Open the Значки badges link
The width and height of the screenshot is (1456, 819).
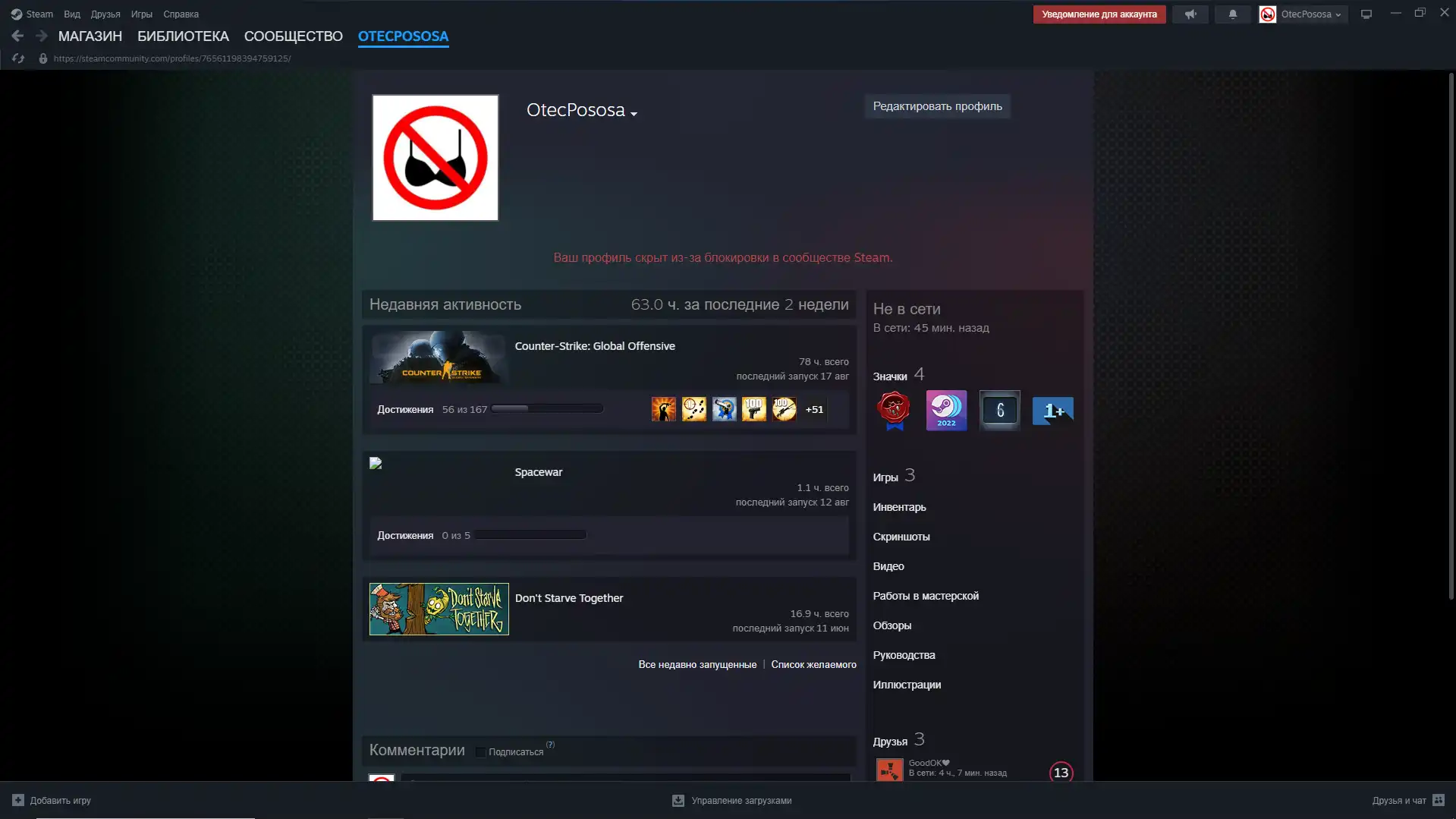coord(889,376)
